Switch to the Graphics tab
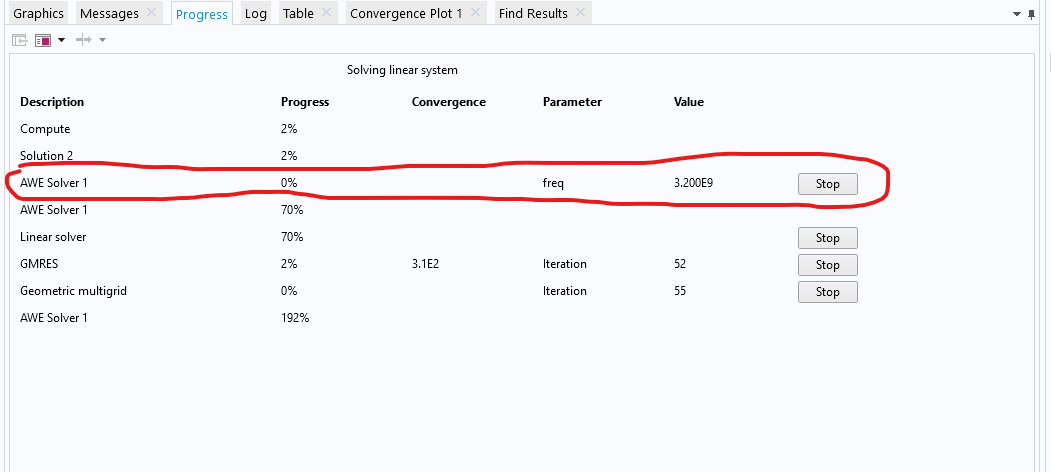1051x472 pixels. [38, 13]
